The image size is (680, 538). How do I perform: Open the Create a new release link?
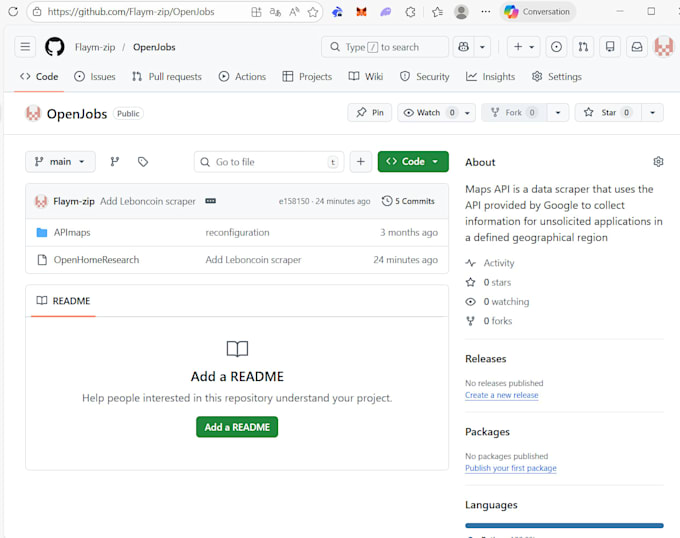pos(501,395)
